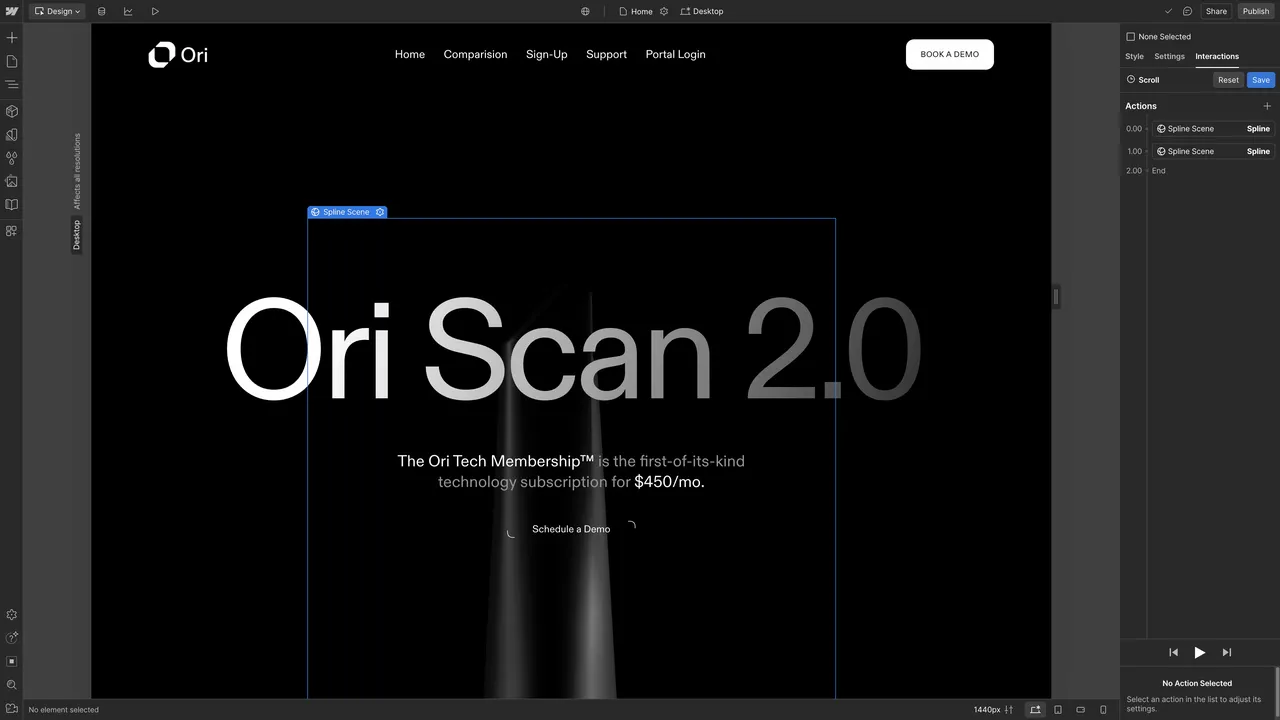Image resolution: width=1280 pixels, height=720 pixels.
Task: Click the globe locale icon
Action: click(585, 11)
